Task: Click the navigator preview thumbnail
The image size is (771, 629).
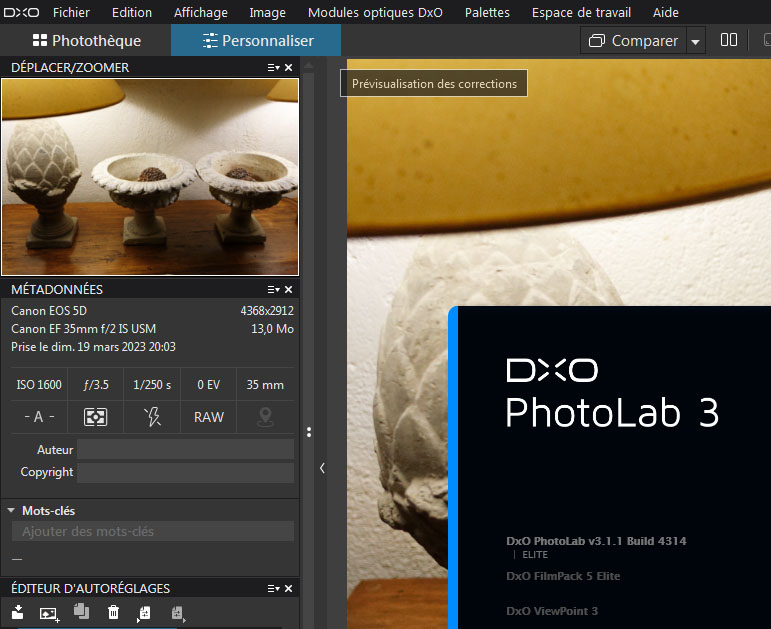Action: 150,177
